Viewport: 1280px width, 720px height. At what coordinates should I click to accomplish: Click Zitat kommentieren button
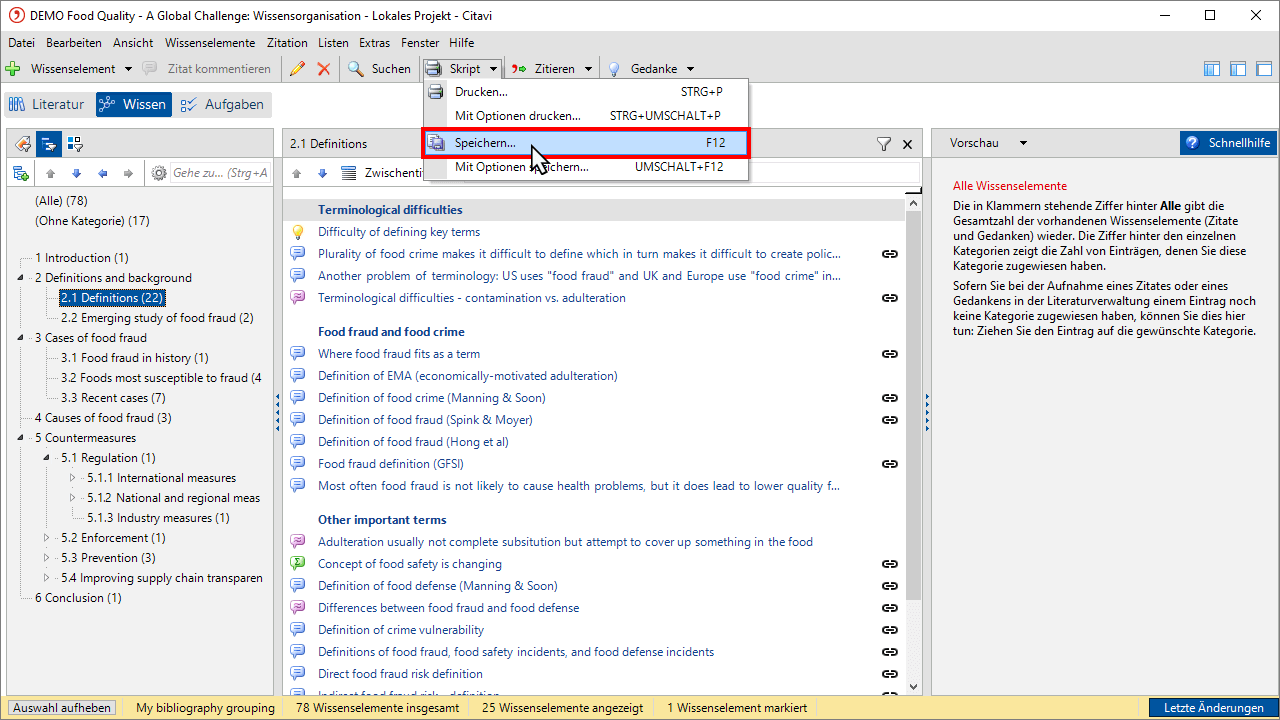pos(208,69)
